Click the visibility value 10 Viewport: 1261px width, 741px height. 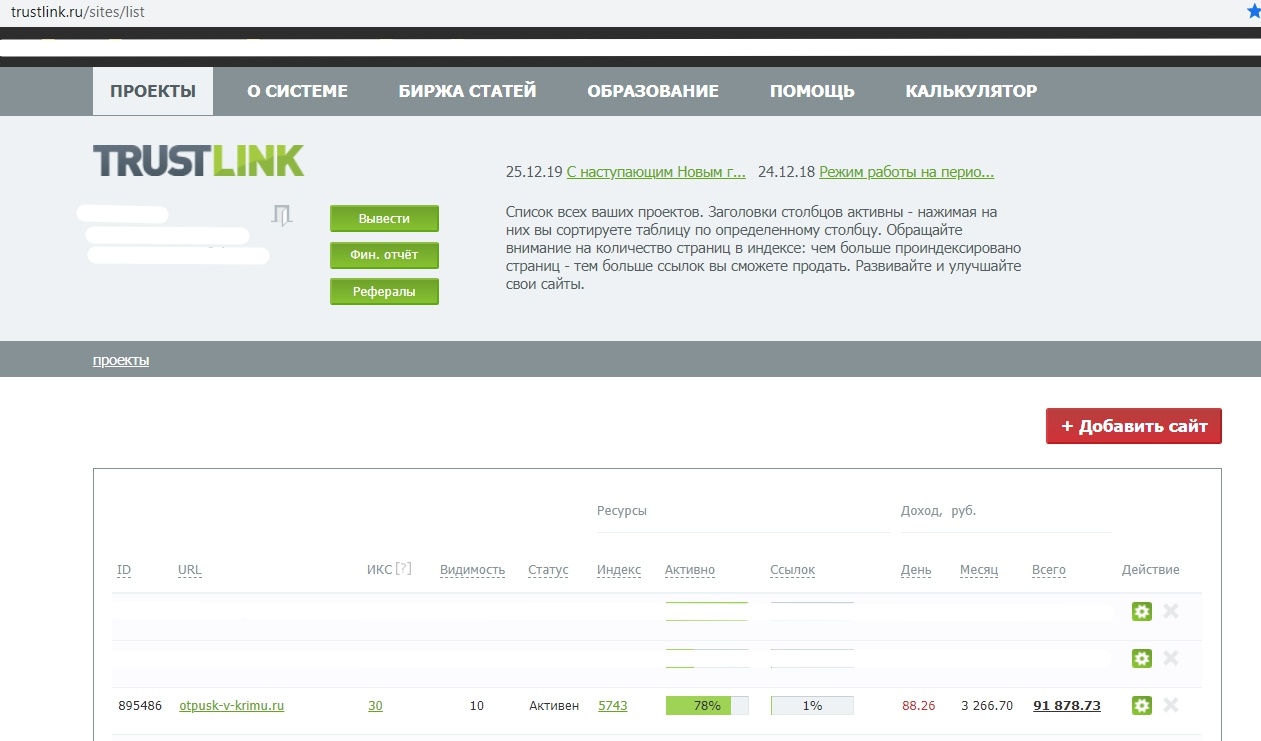click(x=477, y=706)
